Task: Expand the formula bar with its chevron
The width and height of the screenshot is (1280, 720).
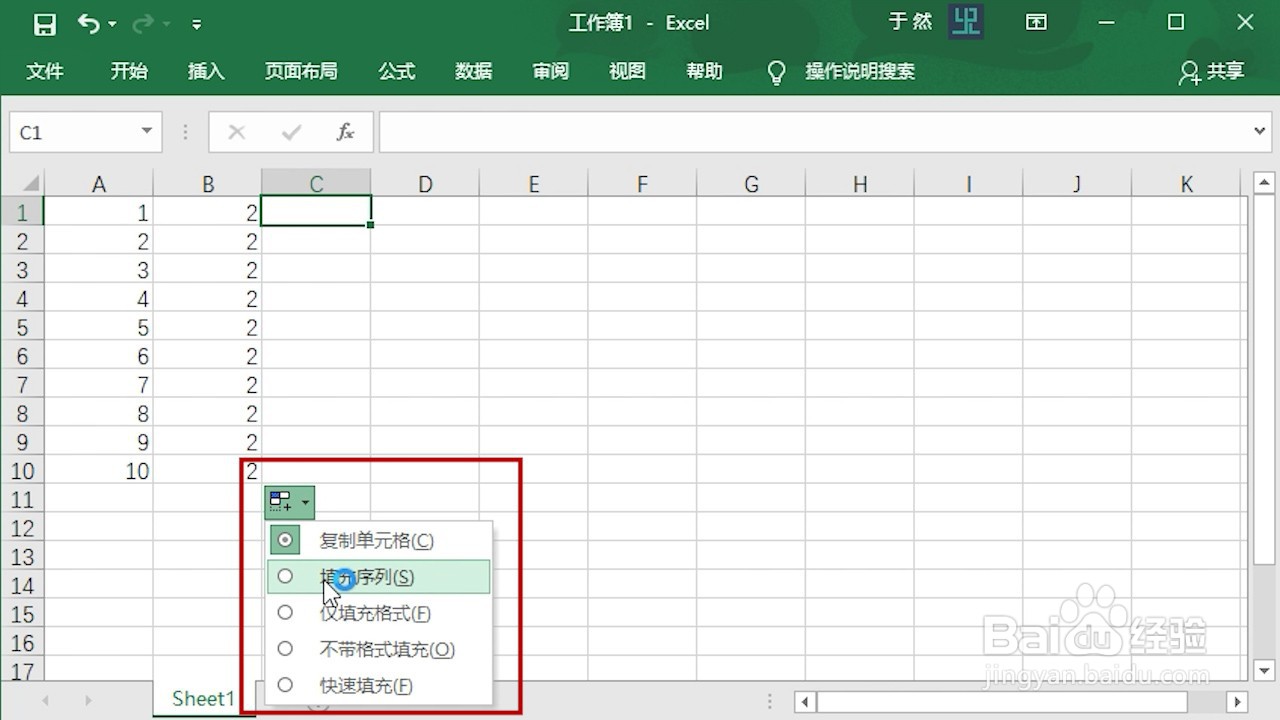Action: [x=1259, y=131]
